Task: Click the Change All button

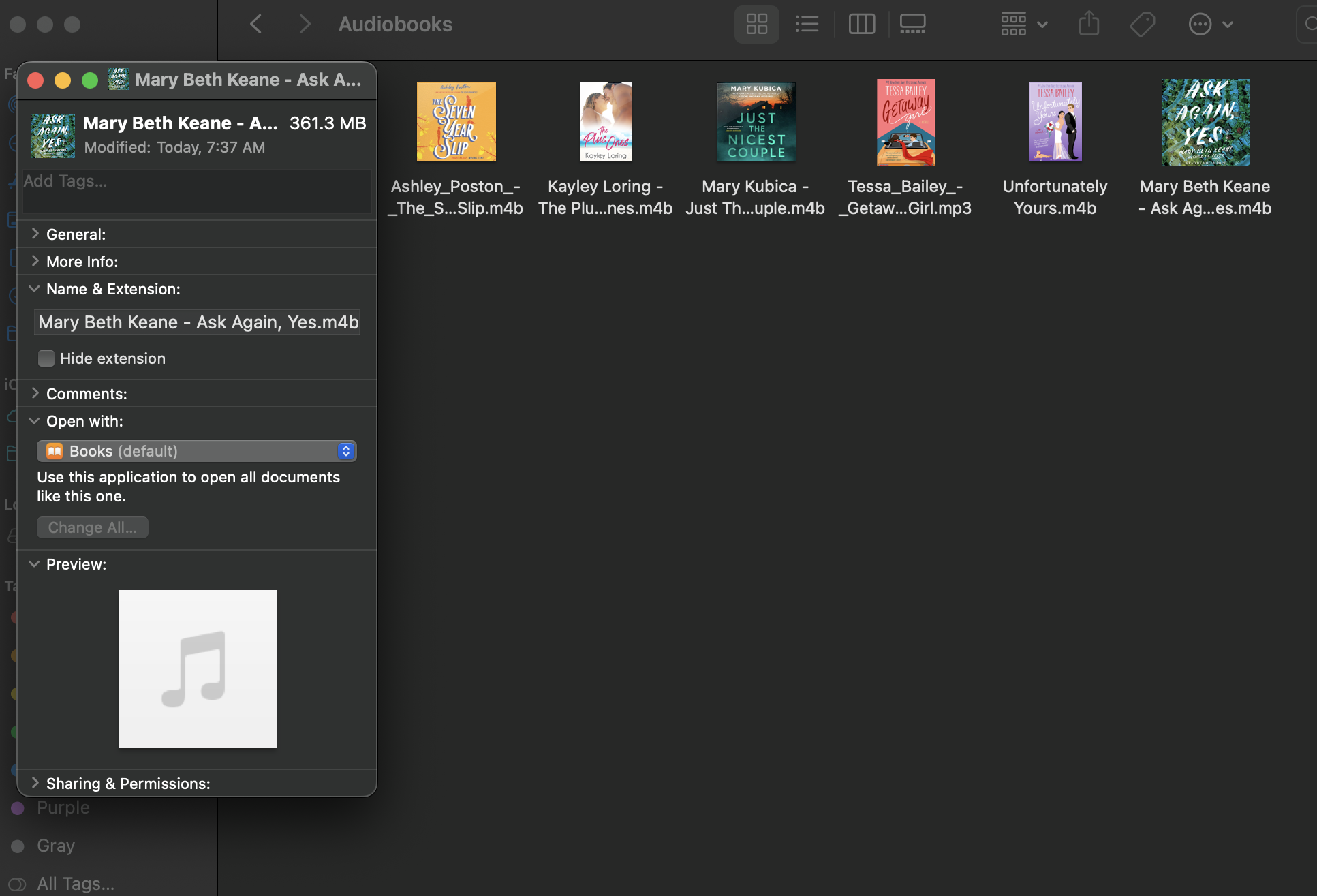Action: click(92, 527)
